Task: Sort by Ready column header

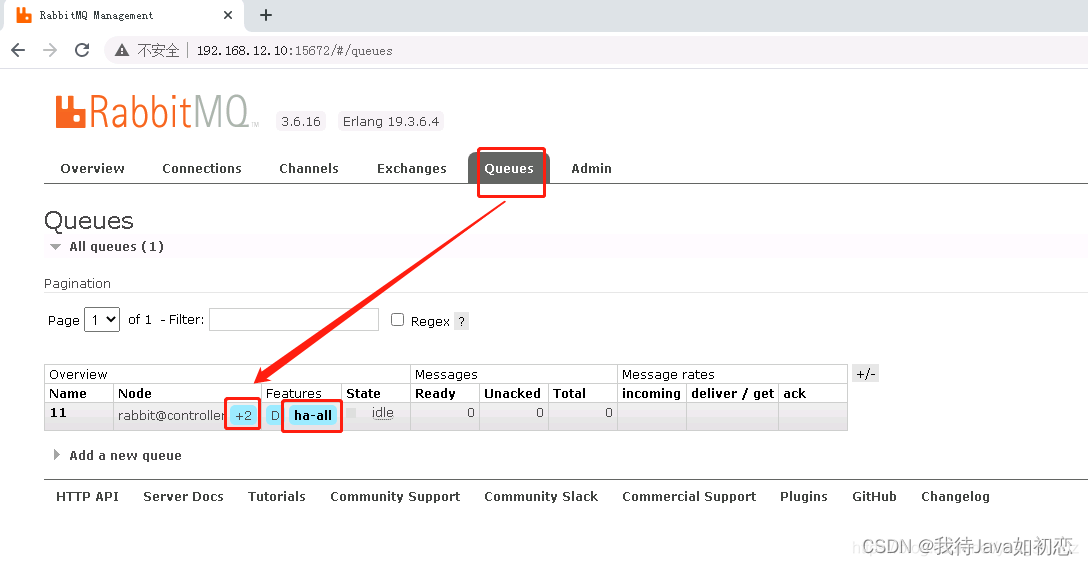Action: click(435, 393)
